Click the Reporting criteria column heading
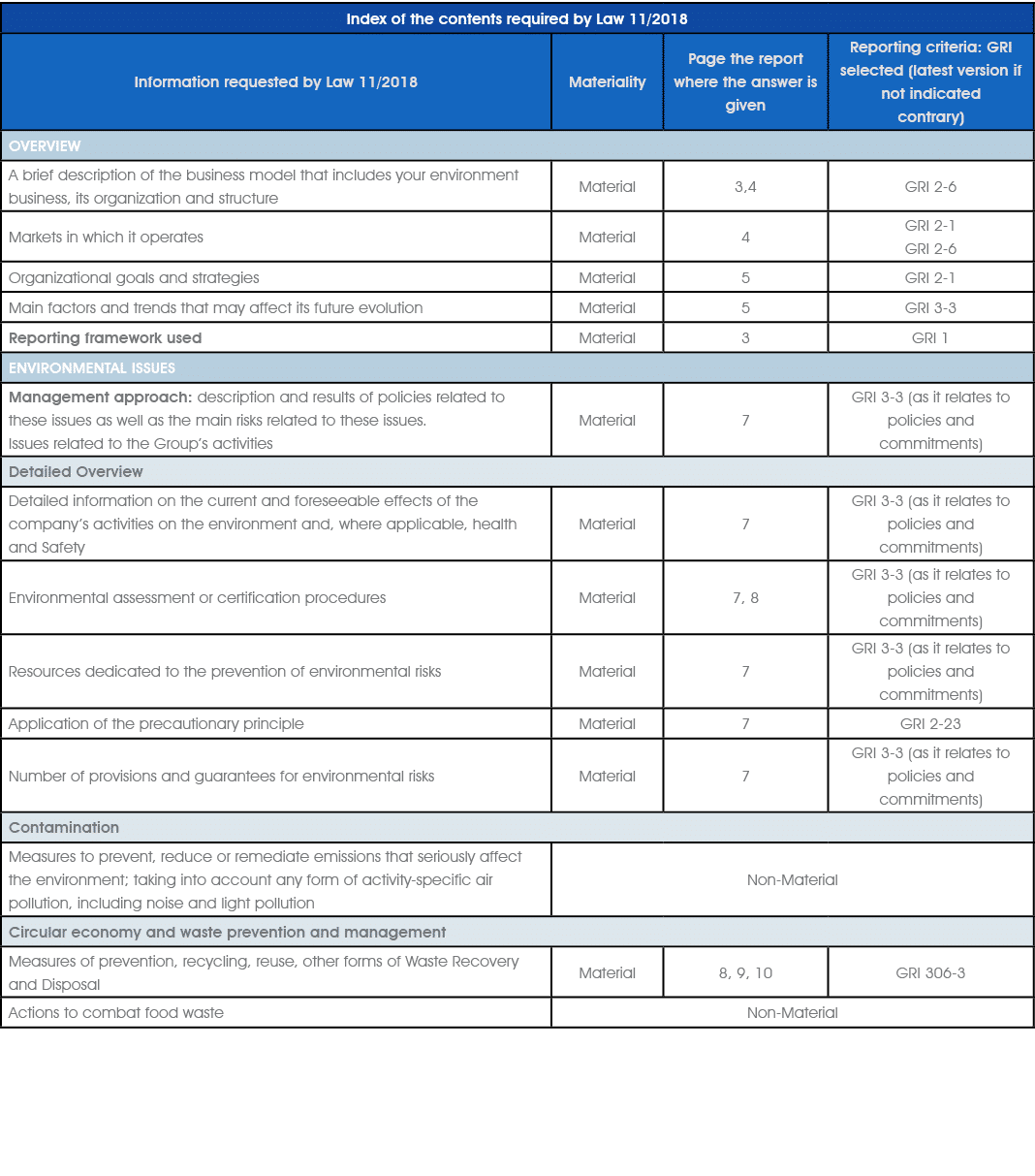The width and height of the screenshot is (1035, 1176). point(929,81)
